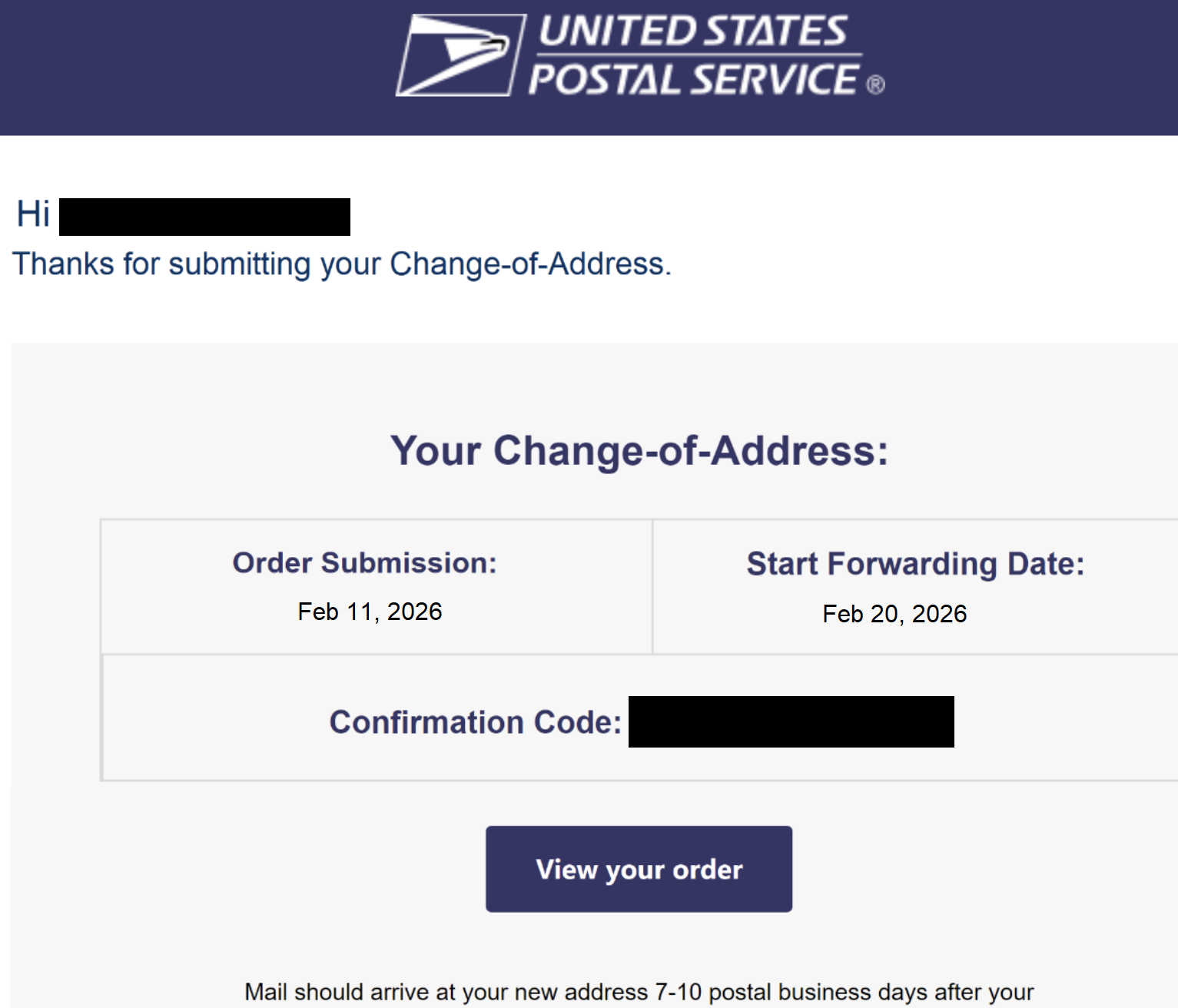Select the redacted recipient name block
The width and height of the screenshot is (1178, 1008).
[204, 217]
